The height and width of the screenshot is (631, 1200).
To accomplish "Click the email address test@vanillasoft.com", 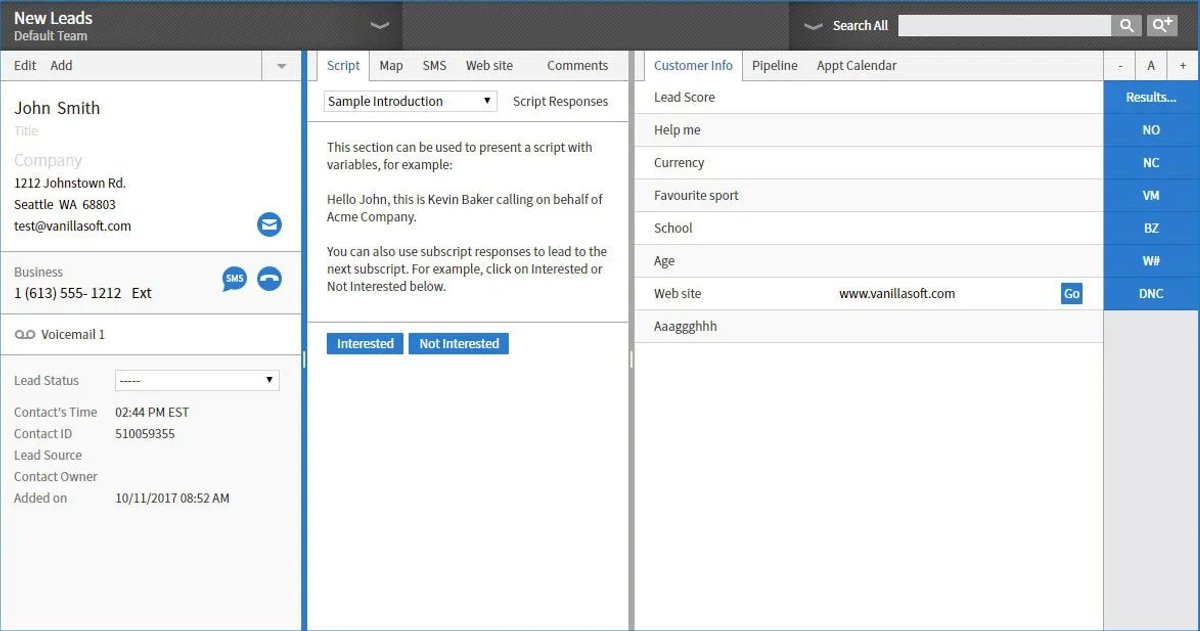I will pos(72,226).
